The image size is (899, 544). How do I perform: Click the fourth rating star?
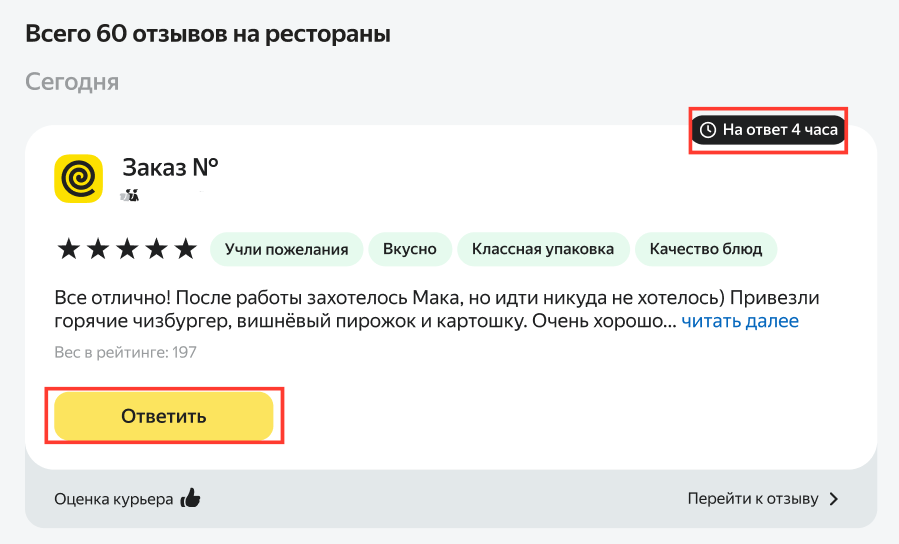point(156,249)
